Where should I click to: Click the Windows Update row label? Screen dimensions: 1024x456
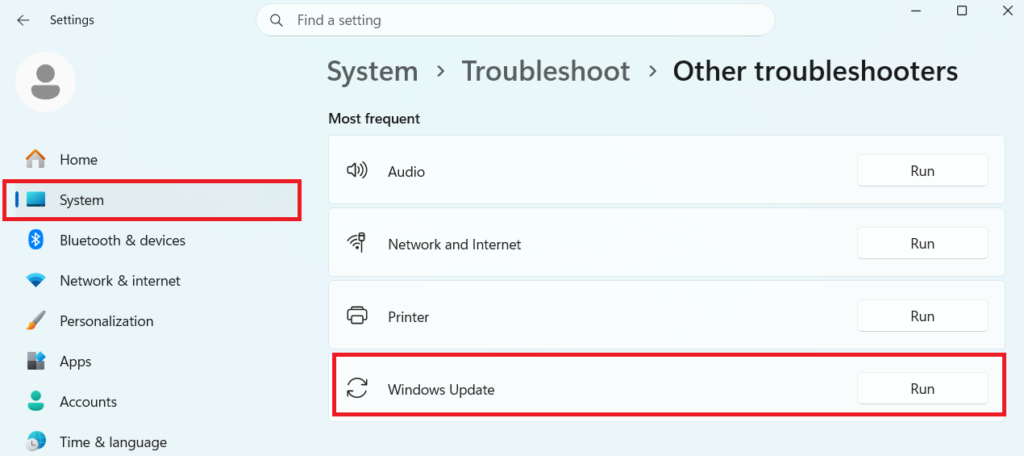point(441,390)
